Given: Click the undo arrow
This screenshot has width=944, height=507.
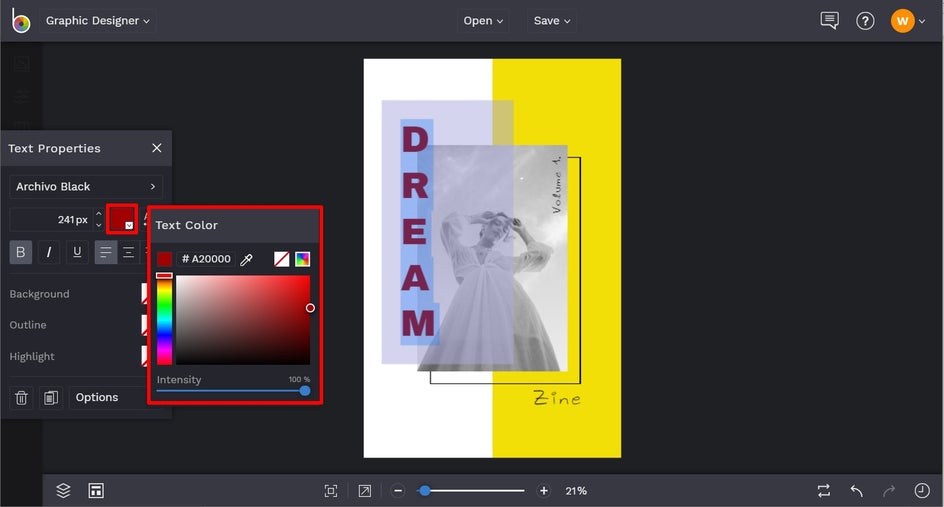Looking at the screenshot, I should coord(856,491).
